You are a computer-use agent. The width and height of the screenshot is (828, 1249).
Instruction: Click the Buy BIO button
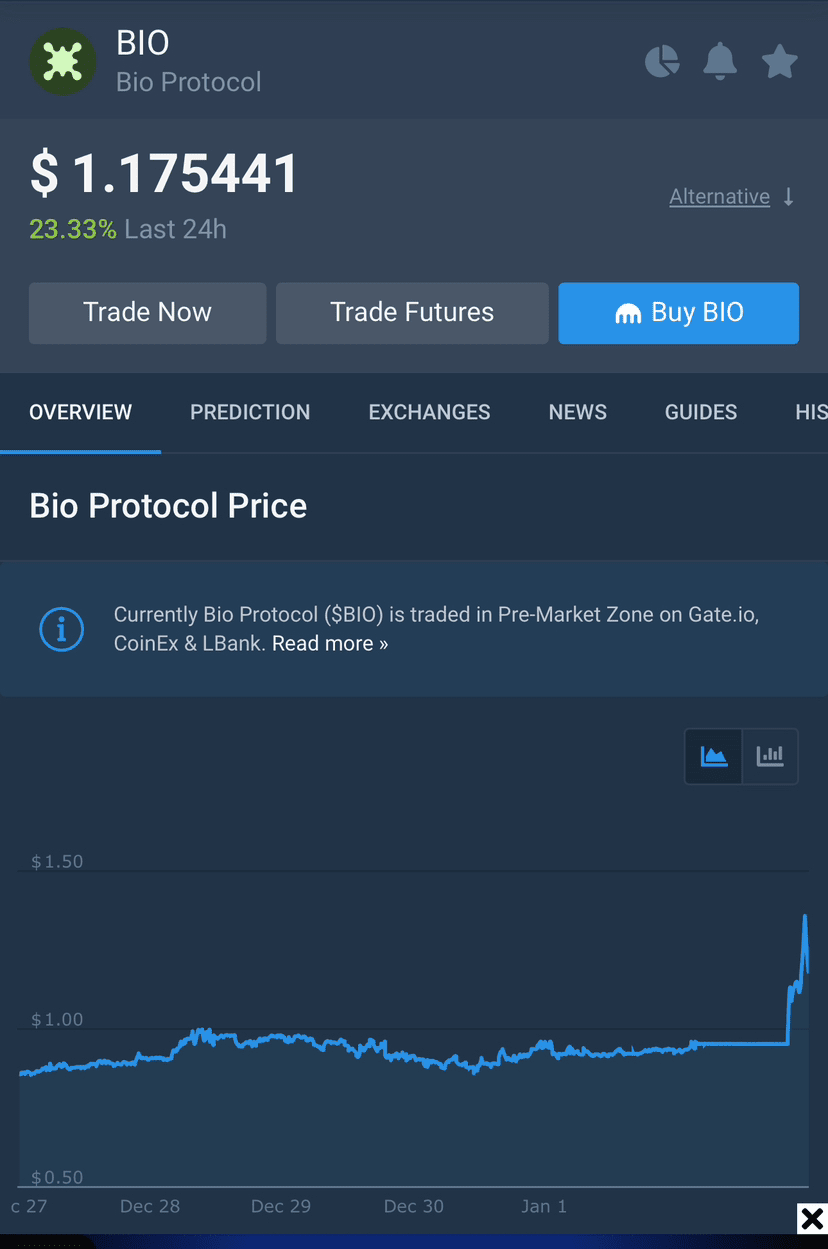tap(678, 313)
